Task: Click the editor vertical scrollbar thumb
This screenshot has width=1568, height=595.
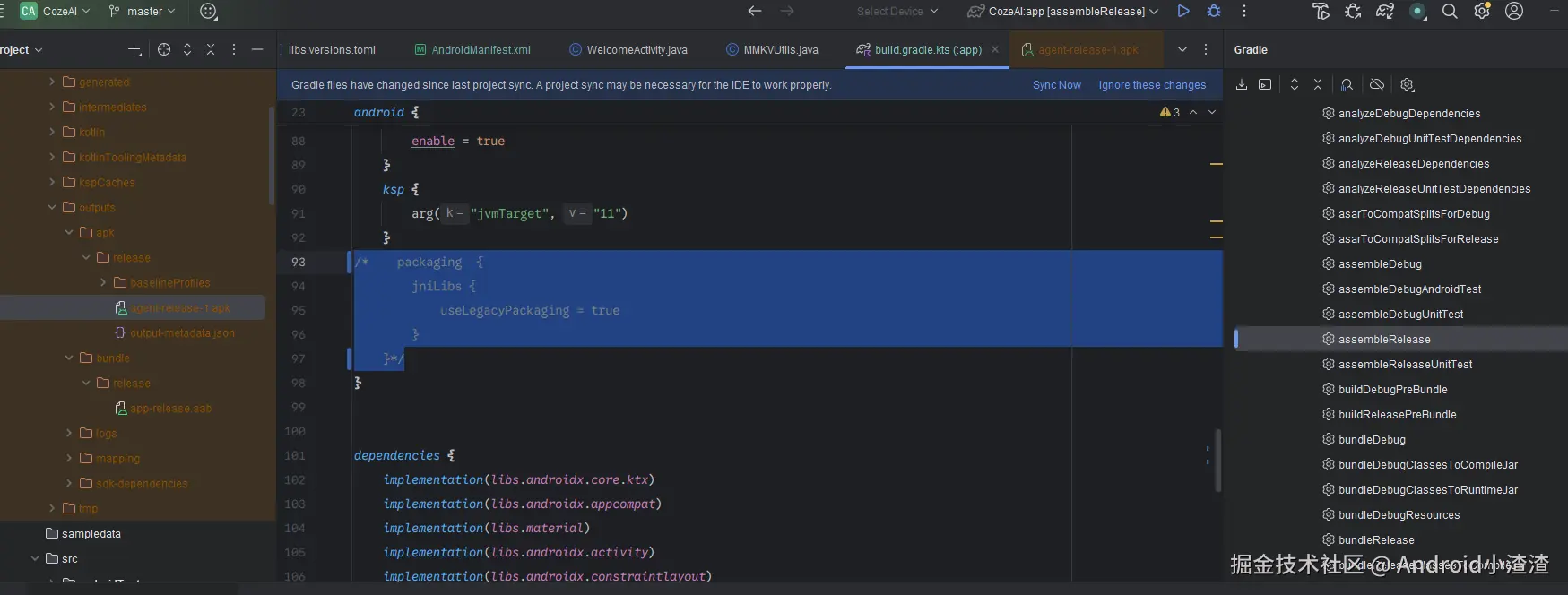Action: tap(1218, 460)
